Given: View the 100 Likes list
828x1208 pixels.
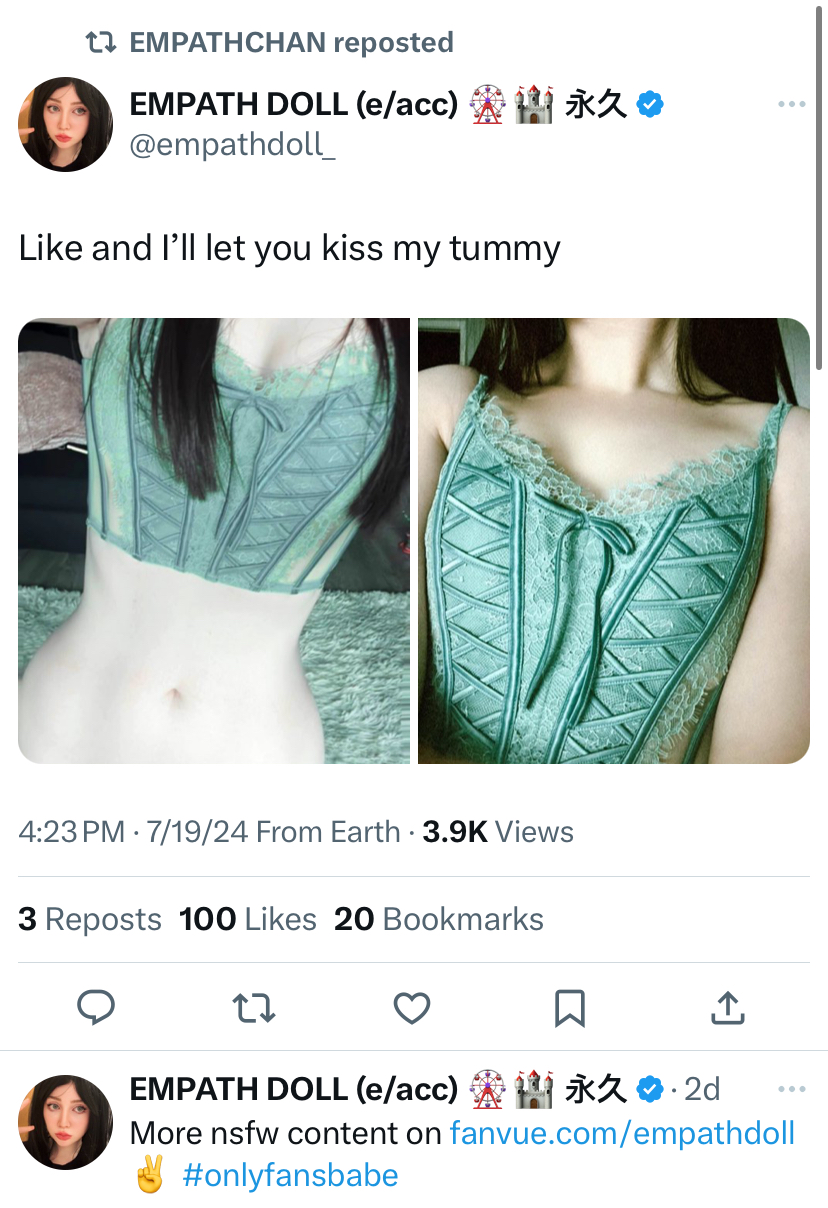Looking at the screenshot, I should click(248, 919).
